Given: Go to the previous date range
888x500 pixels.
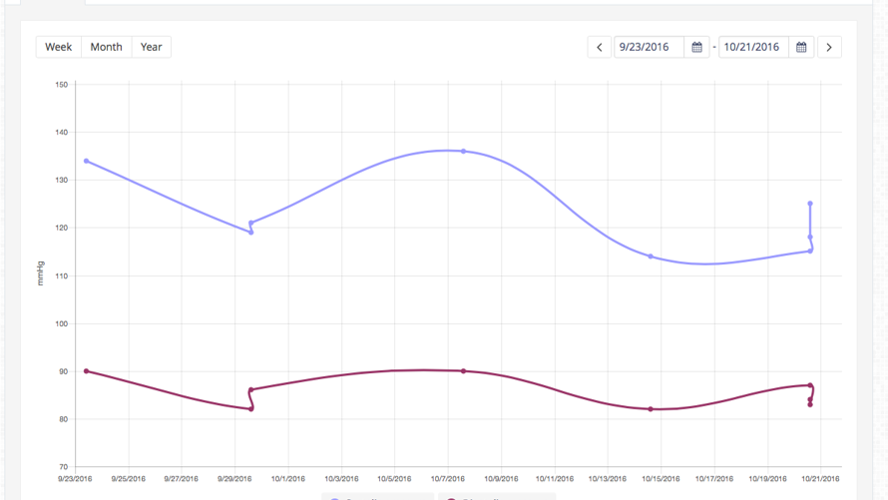Looking at the screenshot, I should pyautogui.click(x=599, y=47).
